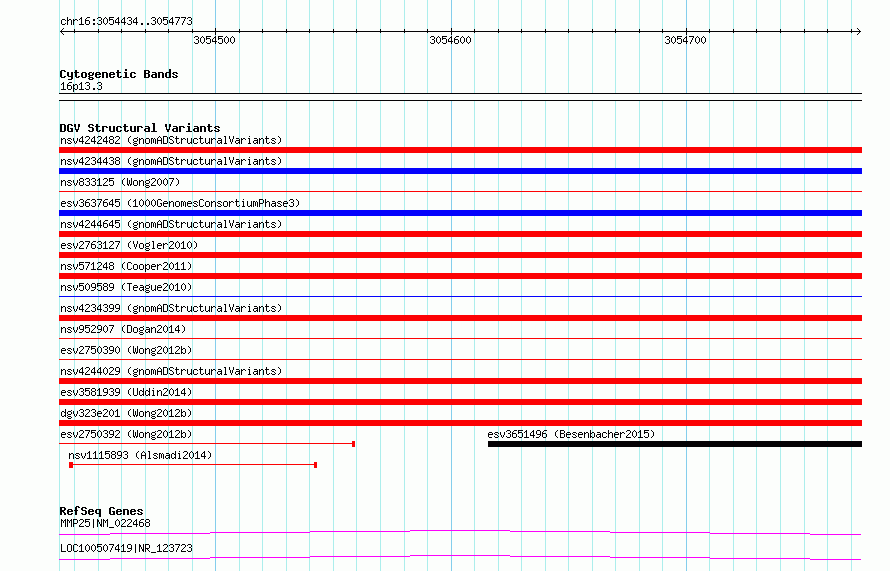The height and width of the screenshot is (571, 890).
Task: Click the right arrow on the ruler
Action: click(x=858, y=31)
